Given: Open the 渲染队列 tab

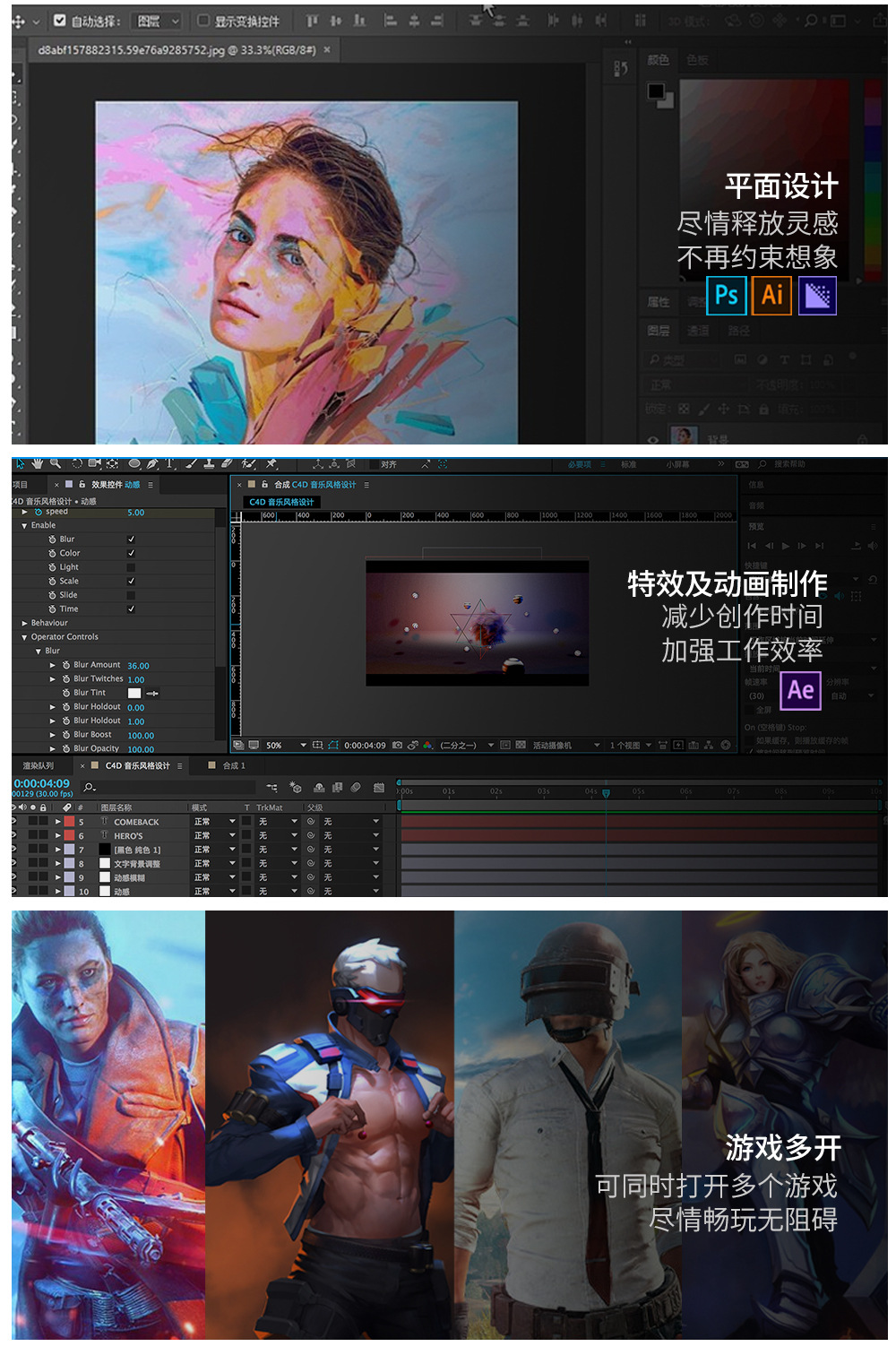Looking at the screenshot, I should coord(39,766).
